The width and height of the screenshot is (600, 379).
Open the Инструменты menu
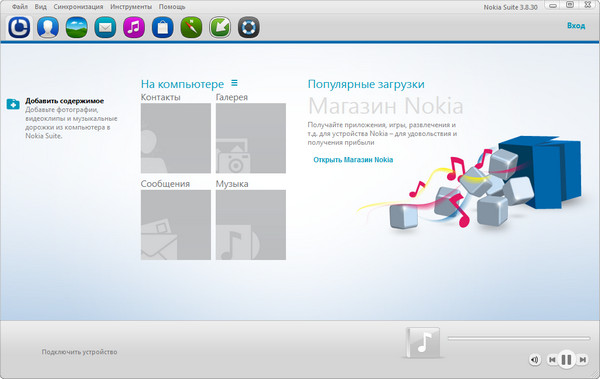point(131,7)
